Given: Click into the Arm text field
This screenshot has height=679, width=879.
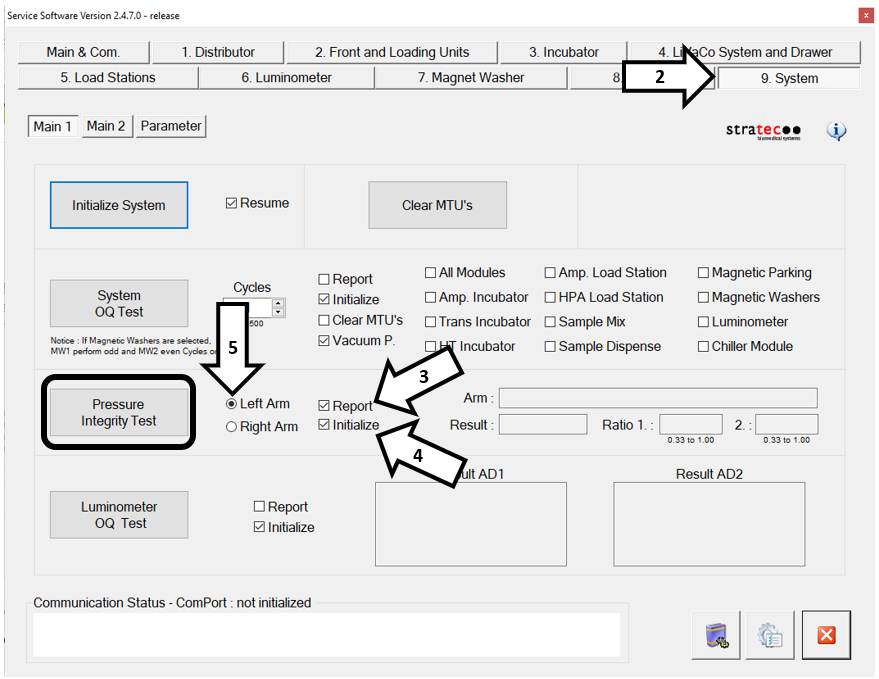Looking at the screenshot, I should point(657,398).
